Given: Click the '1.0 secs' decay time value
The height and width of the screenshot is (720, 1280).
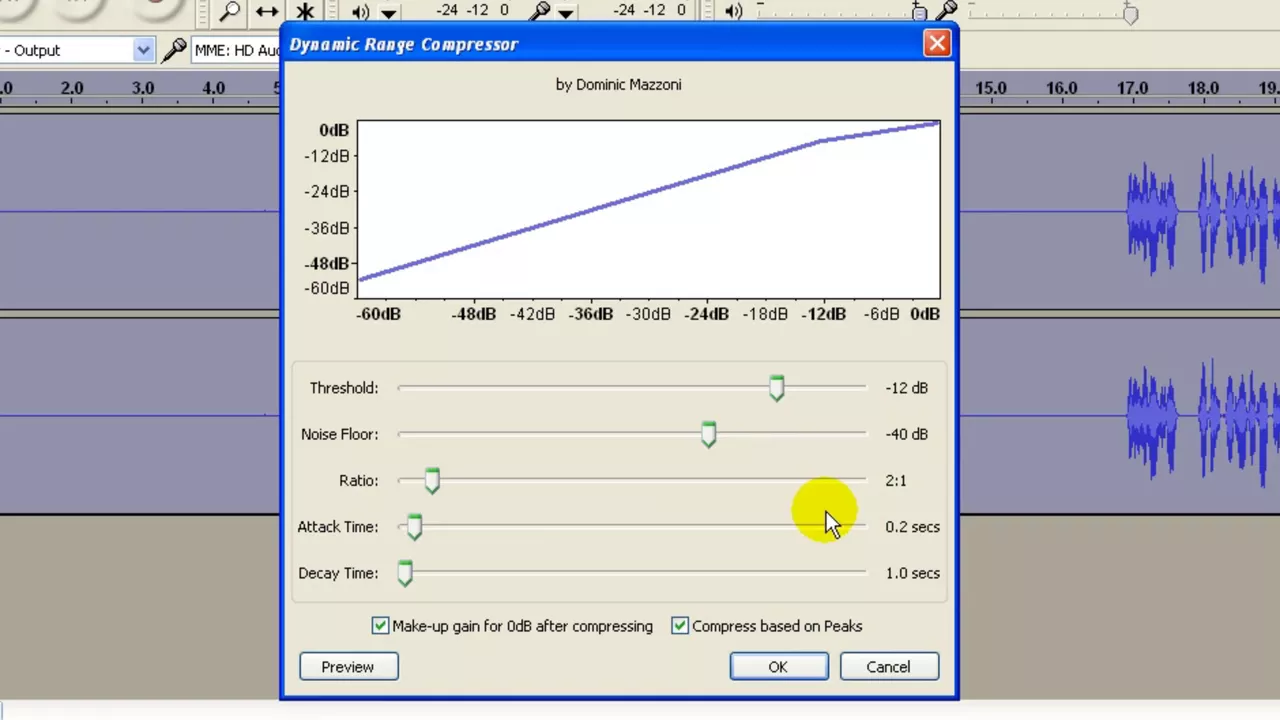Looking at the screenshot, I should pyautogui.click(x=912, y=573).
